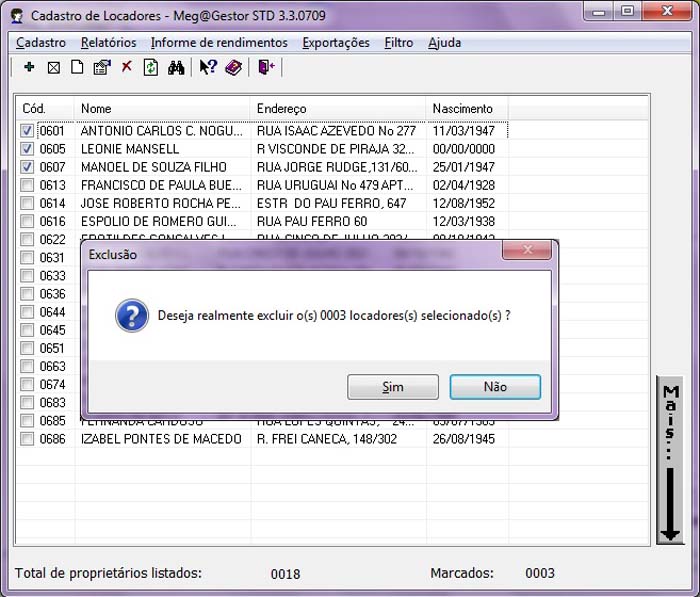
Task: Click Sim to confirm exclusion
Action: click(393, 387)
